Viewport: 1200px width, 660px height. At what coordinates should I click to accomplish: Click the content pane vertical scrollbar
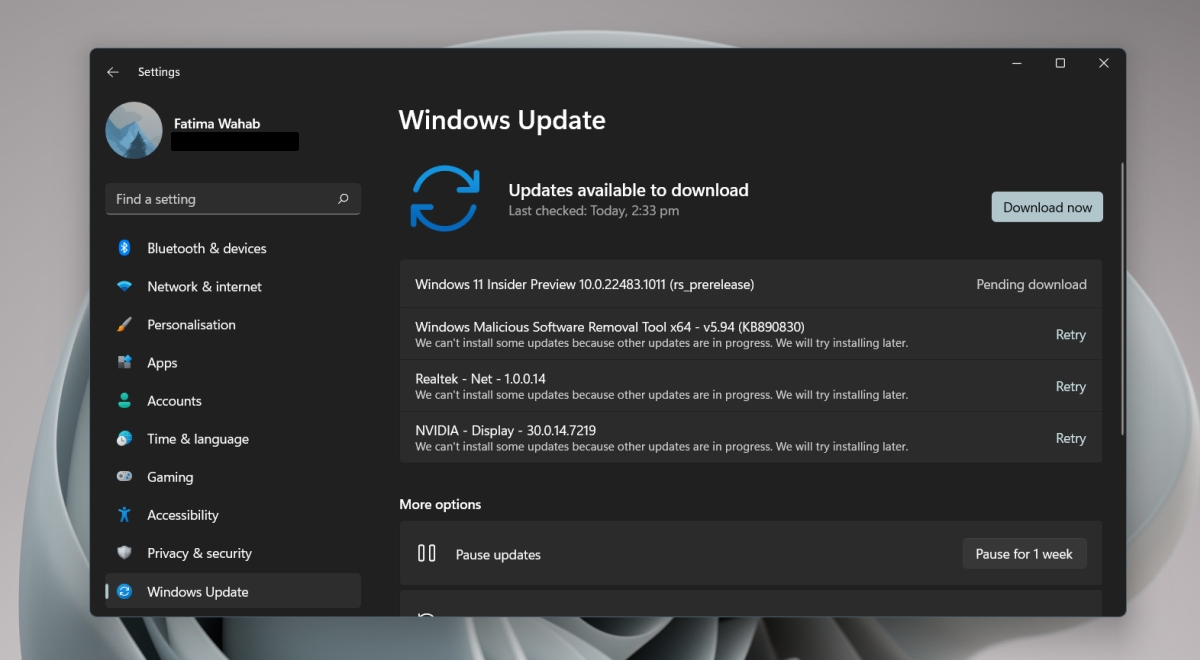[x=1122, y=297]
